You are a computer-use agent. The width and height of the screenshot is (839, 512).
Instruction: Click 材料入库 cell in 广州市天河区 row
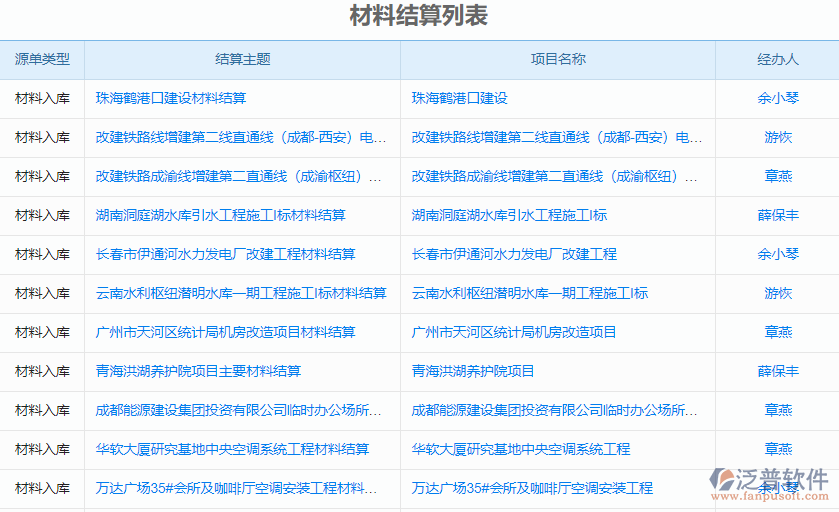[x=42, y=332]
